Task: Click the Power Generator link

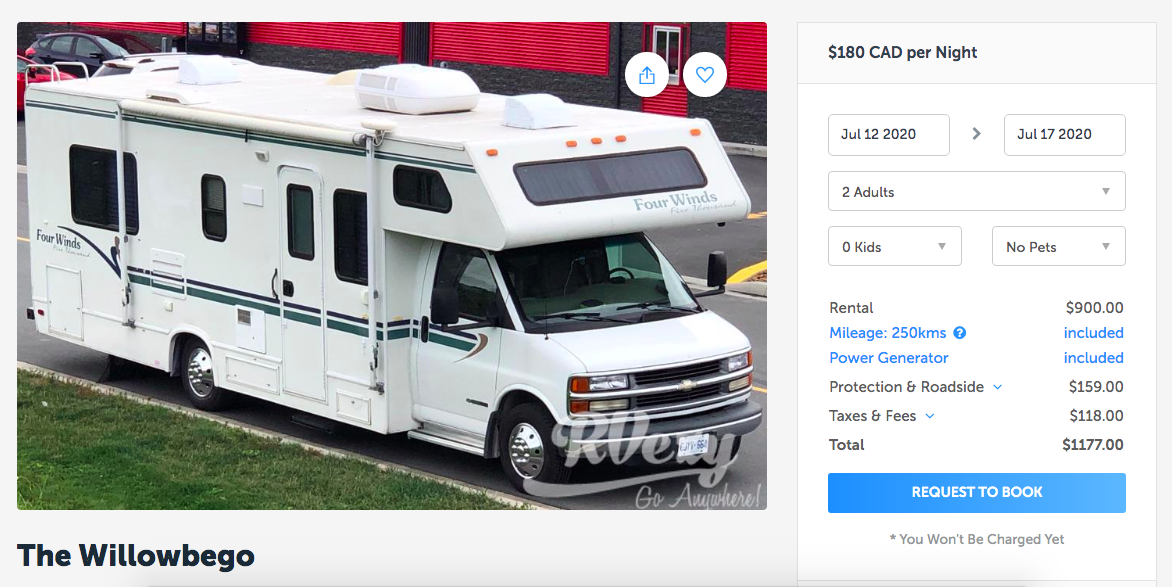Action: [x=889, y=358]
